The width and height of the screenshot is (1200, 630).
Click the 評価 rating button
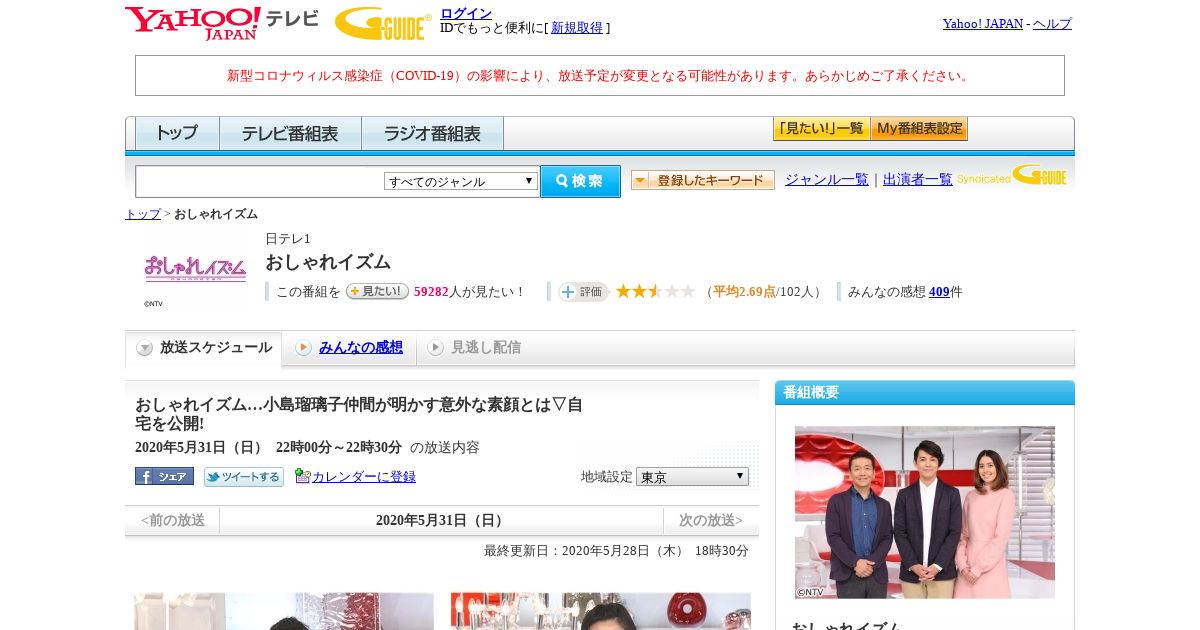click(584, 292)
